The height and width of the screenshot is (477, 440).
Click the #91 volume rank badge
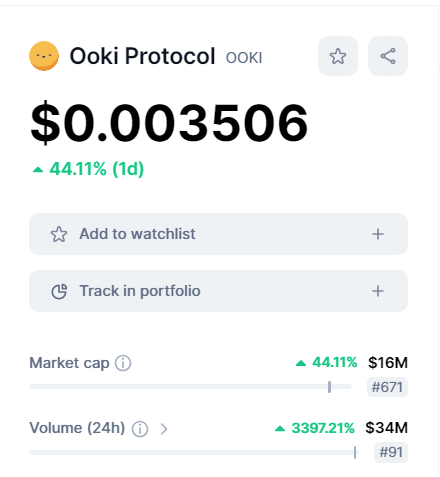391,452
